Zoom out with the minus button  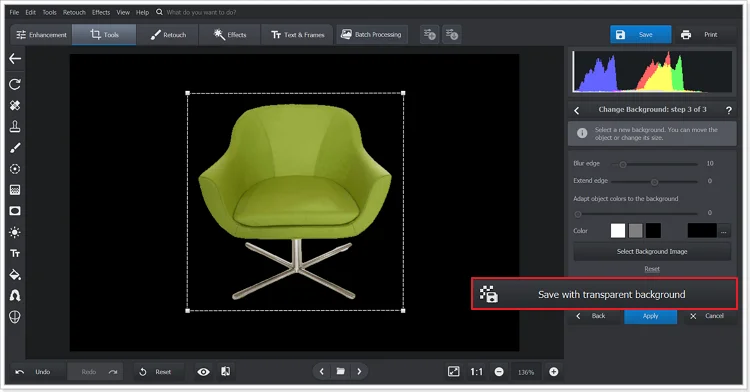499,371
